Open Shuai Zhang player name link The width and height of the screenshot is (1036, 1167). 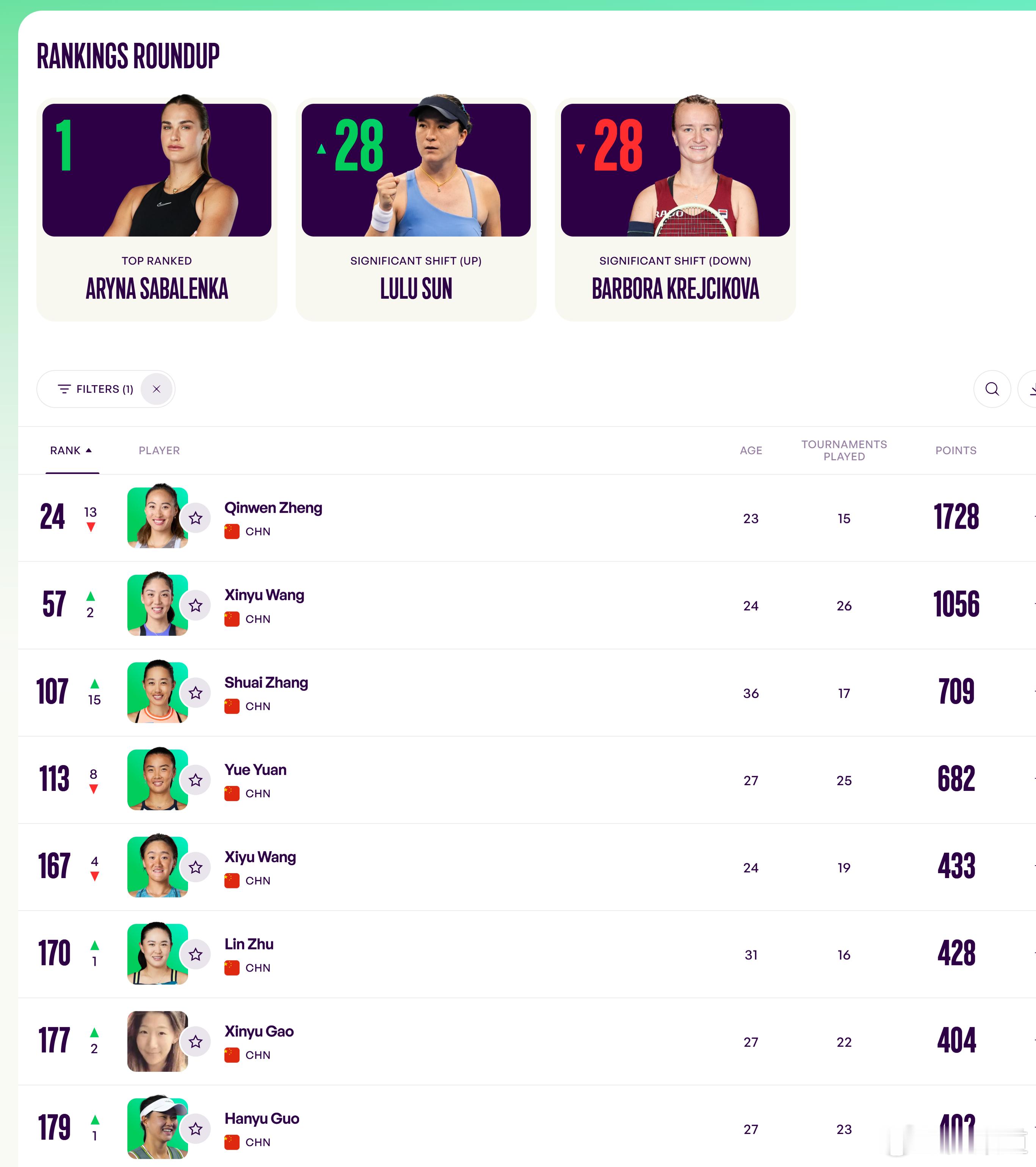click(266, 682)
